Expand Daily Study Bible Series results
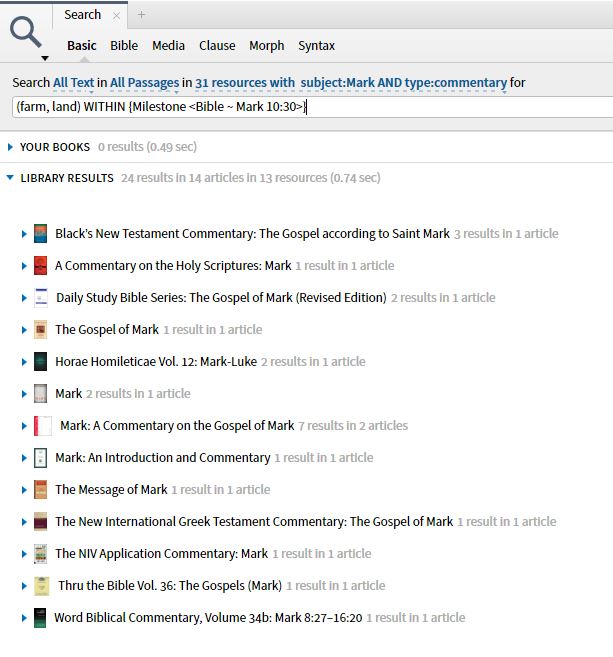This screenshot has height=657, width=613. (24, 298)
